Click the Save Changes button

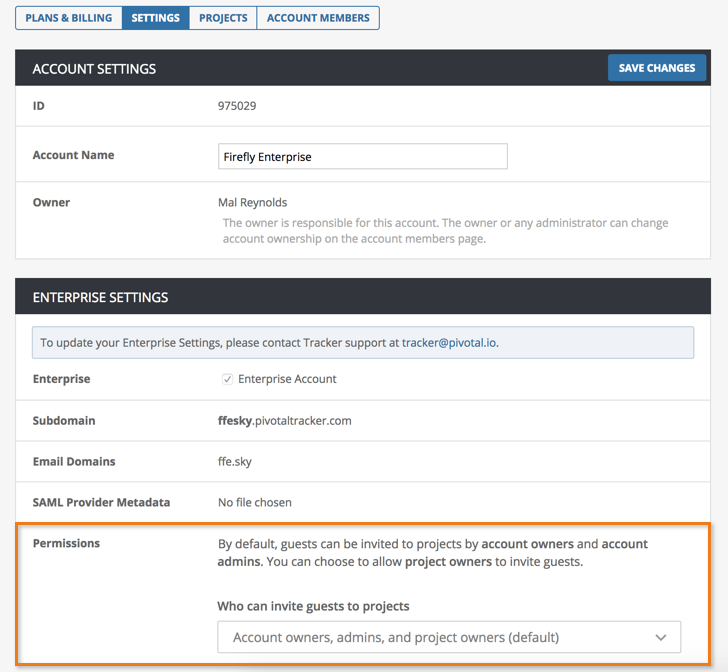tap(657, 68)
